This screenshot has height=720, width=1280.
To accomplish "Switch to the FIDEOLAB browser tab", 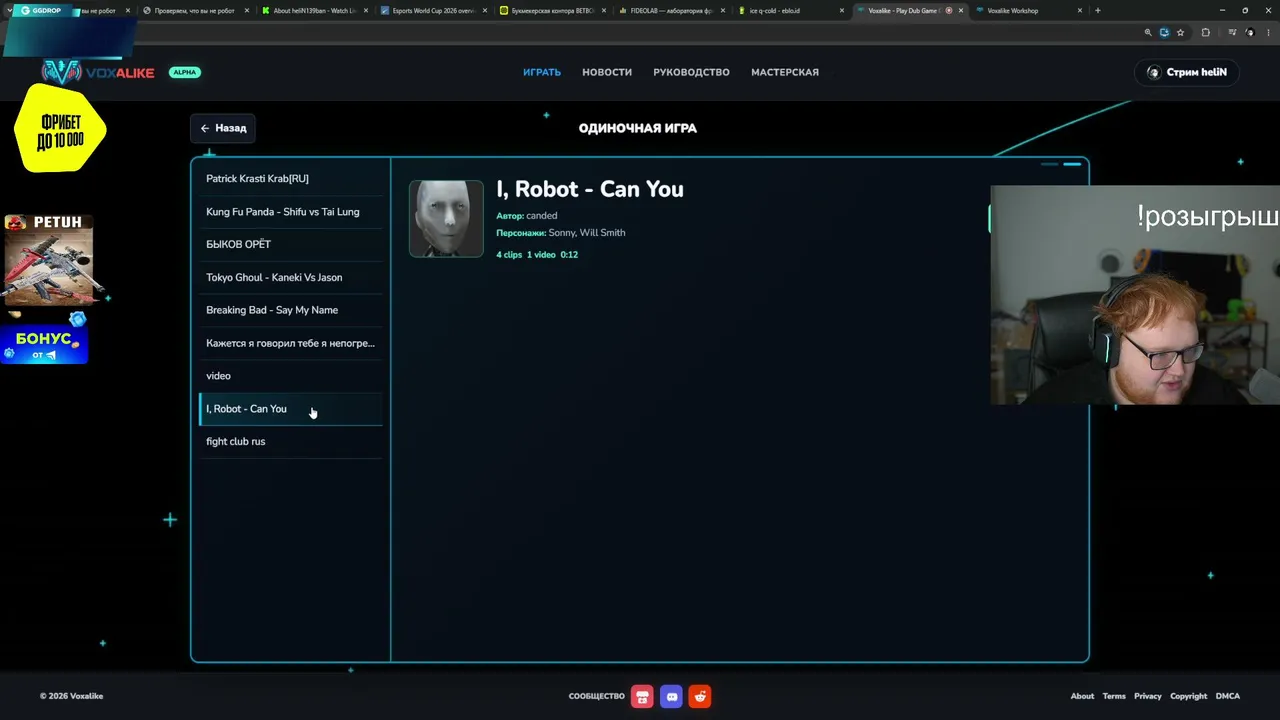I will [672, 11].
